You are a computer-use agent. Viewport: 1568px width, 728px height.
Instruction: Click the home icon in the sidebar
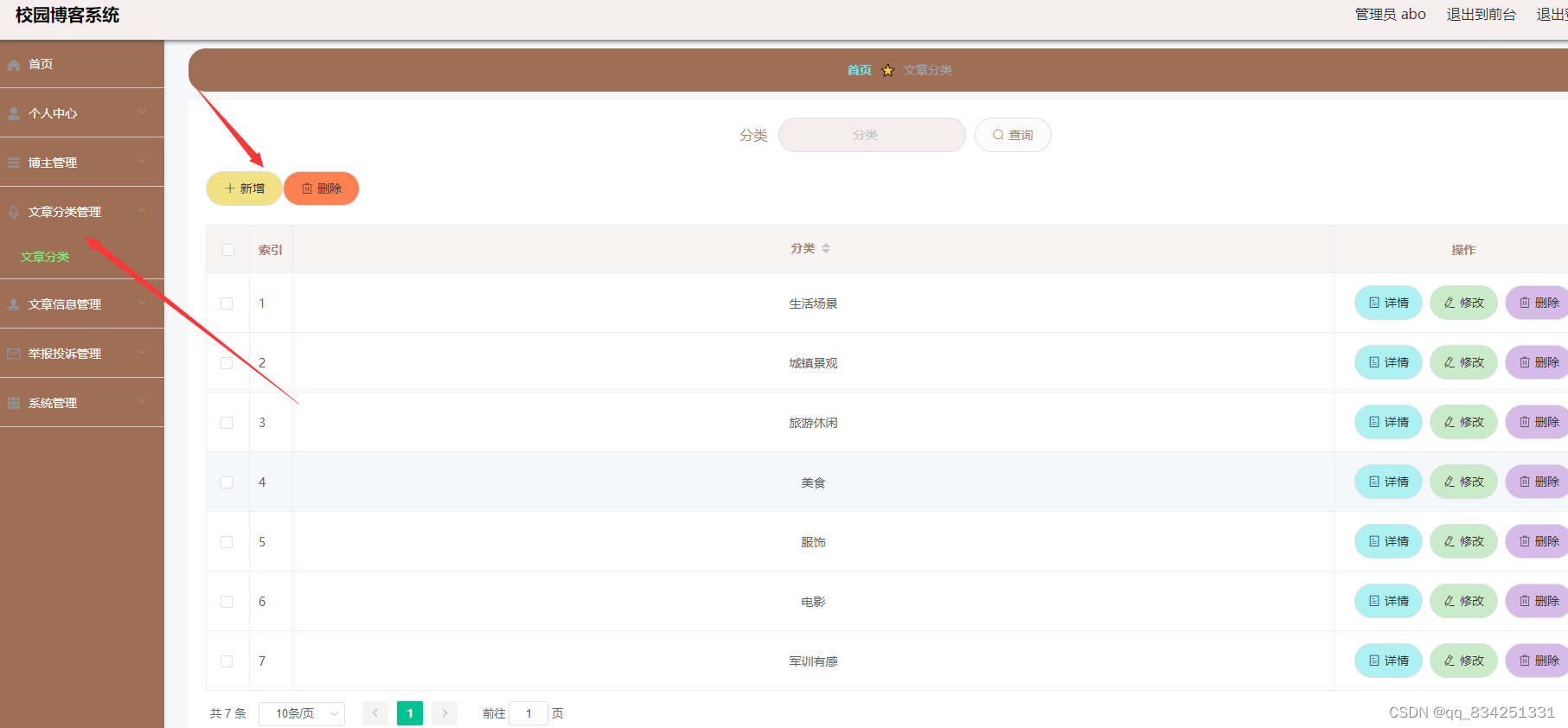[x=14, y=65]
